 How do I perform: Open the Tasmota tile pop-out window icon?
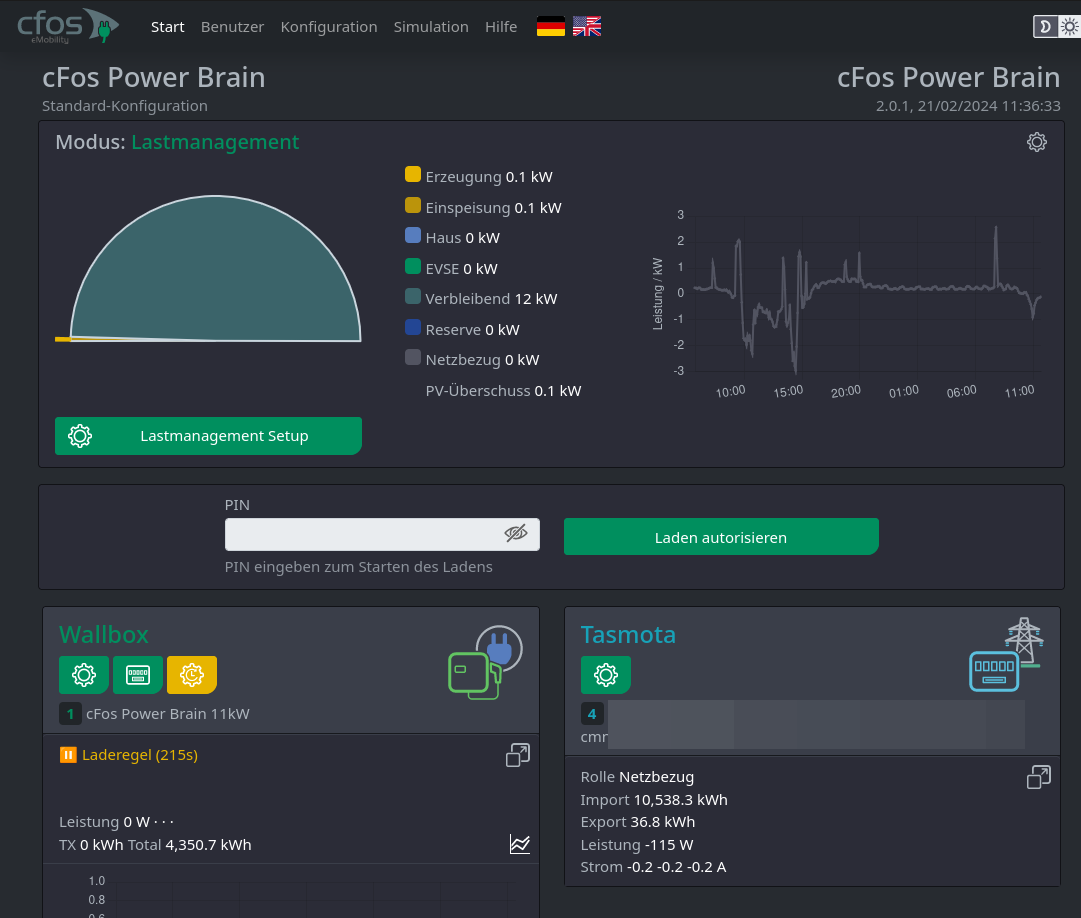point(1039,777)
